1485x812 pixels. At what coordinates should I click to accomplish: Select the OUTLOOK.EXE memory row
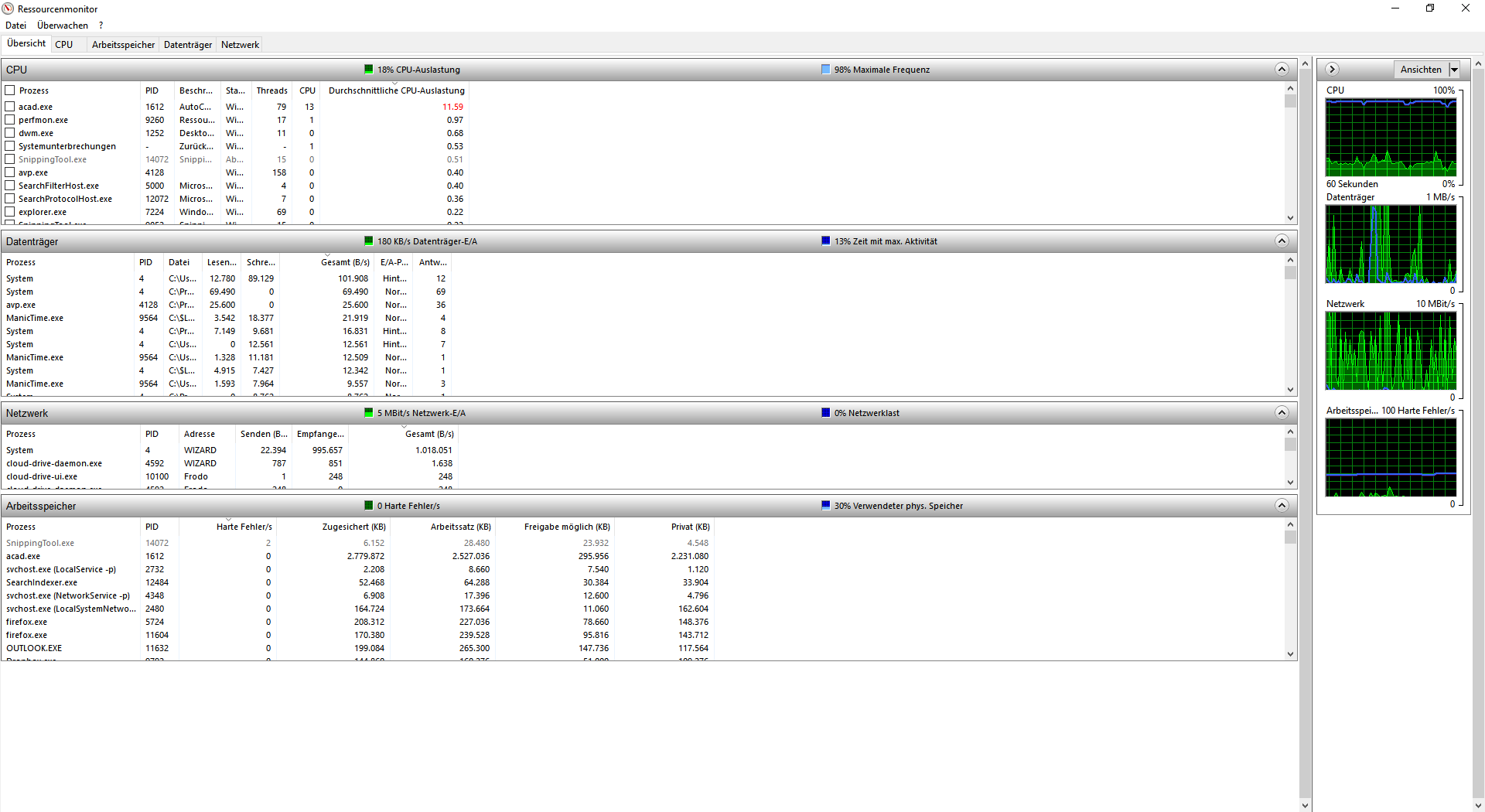(358, 648)
